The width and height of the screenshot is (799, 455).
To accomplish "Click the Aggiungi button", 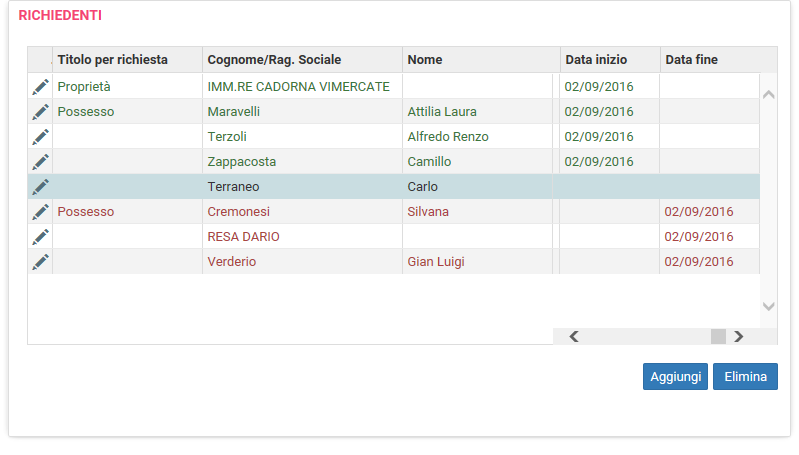I will [675, 377].
